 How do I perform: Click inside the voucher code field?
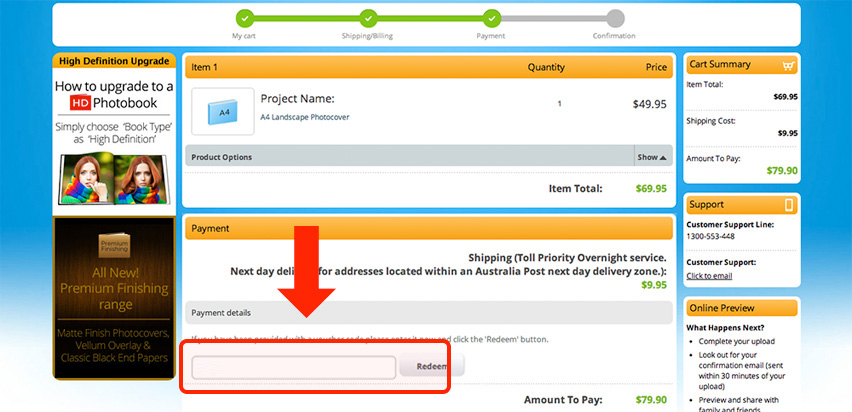(x=293, y=367)
